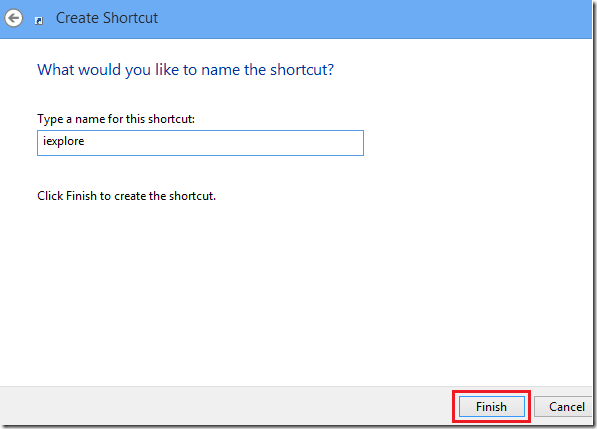Click the Finish button

pyautogui.click(x=492, y=407)
